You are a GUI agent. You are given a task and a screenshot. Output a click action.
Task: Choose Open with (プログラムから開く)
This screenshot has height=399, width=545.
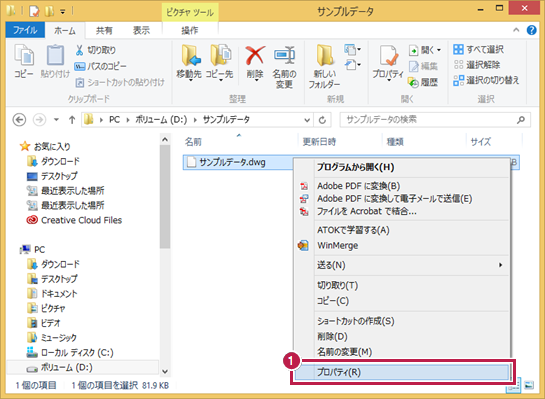pos(402,167)
